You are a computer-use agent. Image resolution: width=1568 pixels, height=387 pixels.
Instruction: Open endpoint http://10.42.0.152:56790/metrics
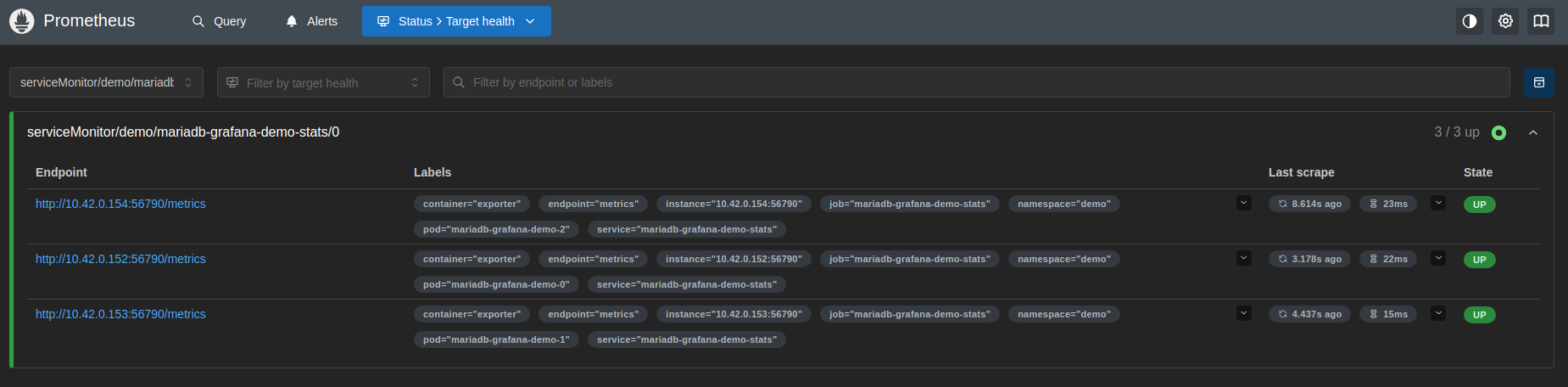(120, 259)
